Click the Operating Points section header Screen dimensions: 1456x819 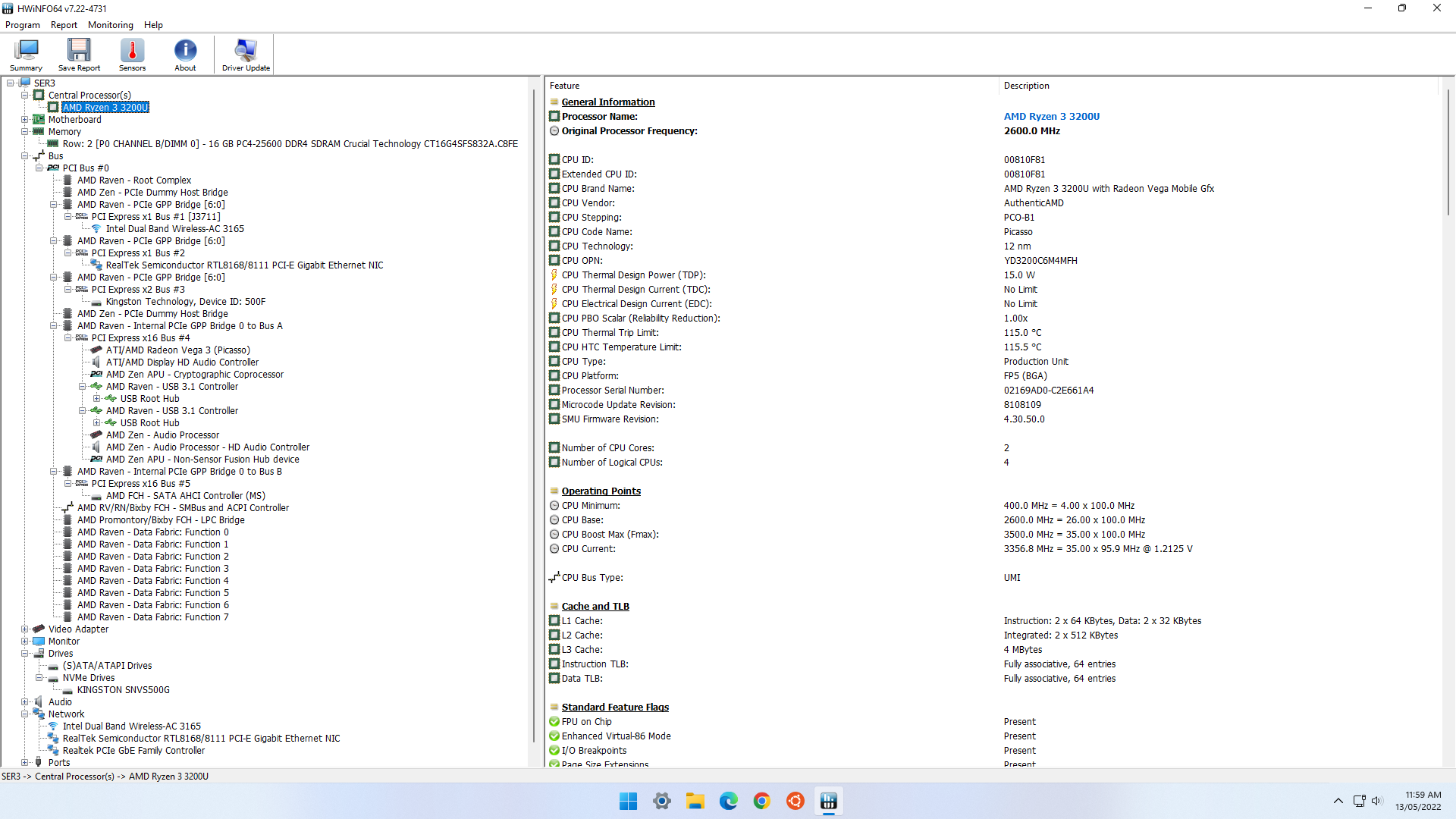pos(601,491)
